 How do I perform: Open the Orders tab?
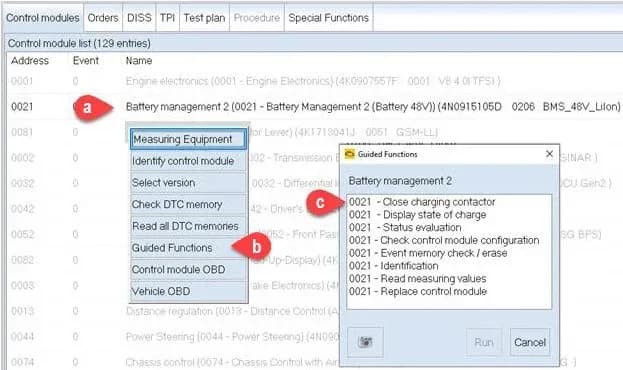103,18
